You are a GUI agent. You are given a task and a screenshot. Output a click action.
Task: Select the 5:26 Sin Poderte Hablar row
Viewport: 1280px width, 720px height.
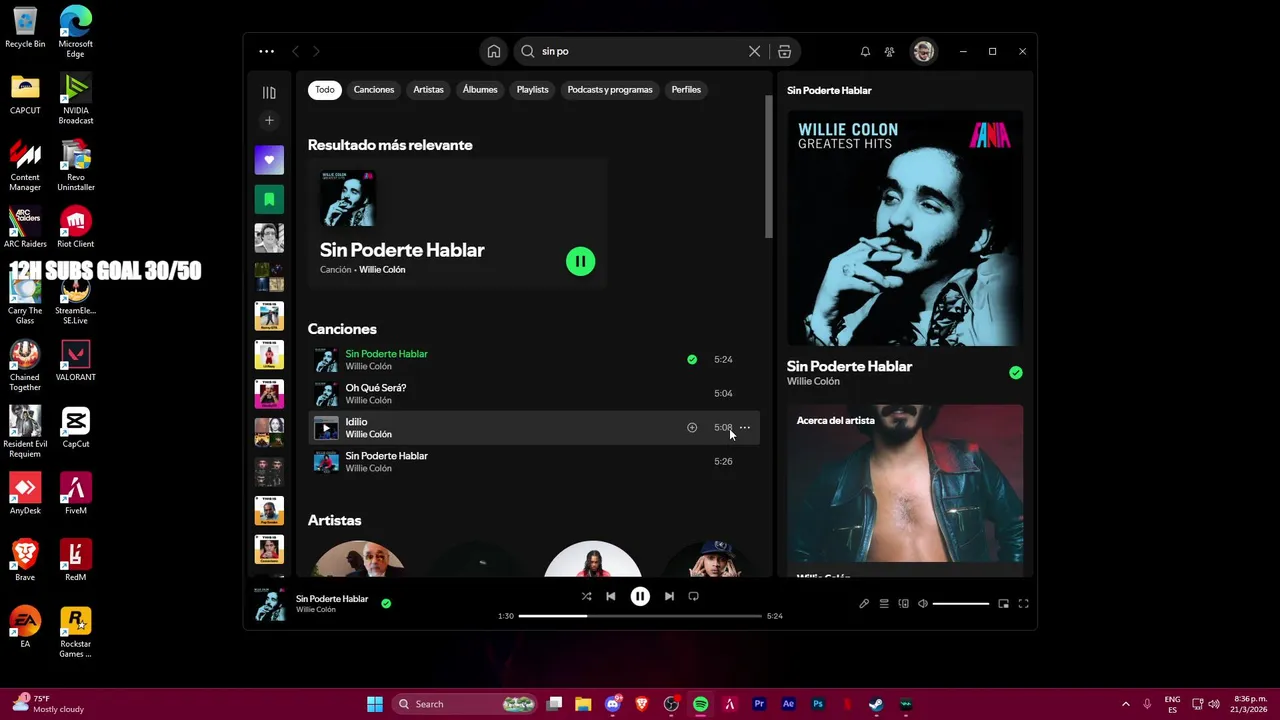[534, 462]
